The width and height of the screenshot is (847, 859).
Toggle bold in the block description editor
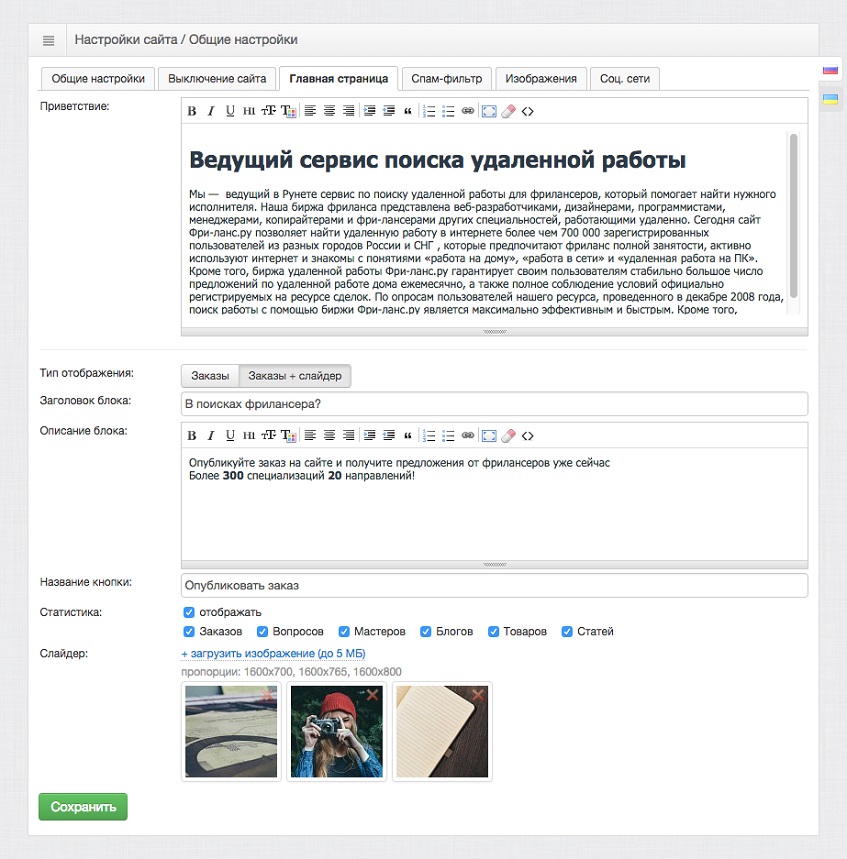[x=192, y=436]
